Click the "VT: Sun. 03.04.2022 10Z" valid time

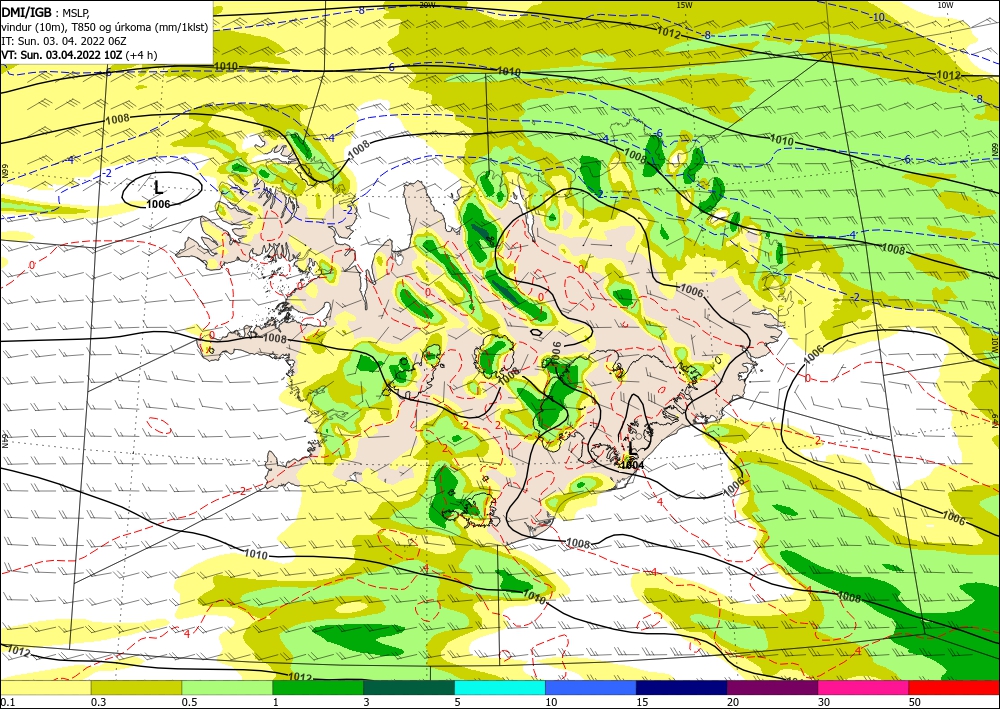61,55
